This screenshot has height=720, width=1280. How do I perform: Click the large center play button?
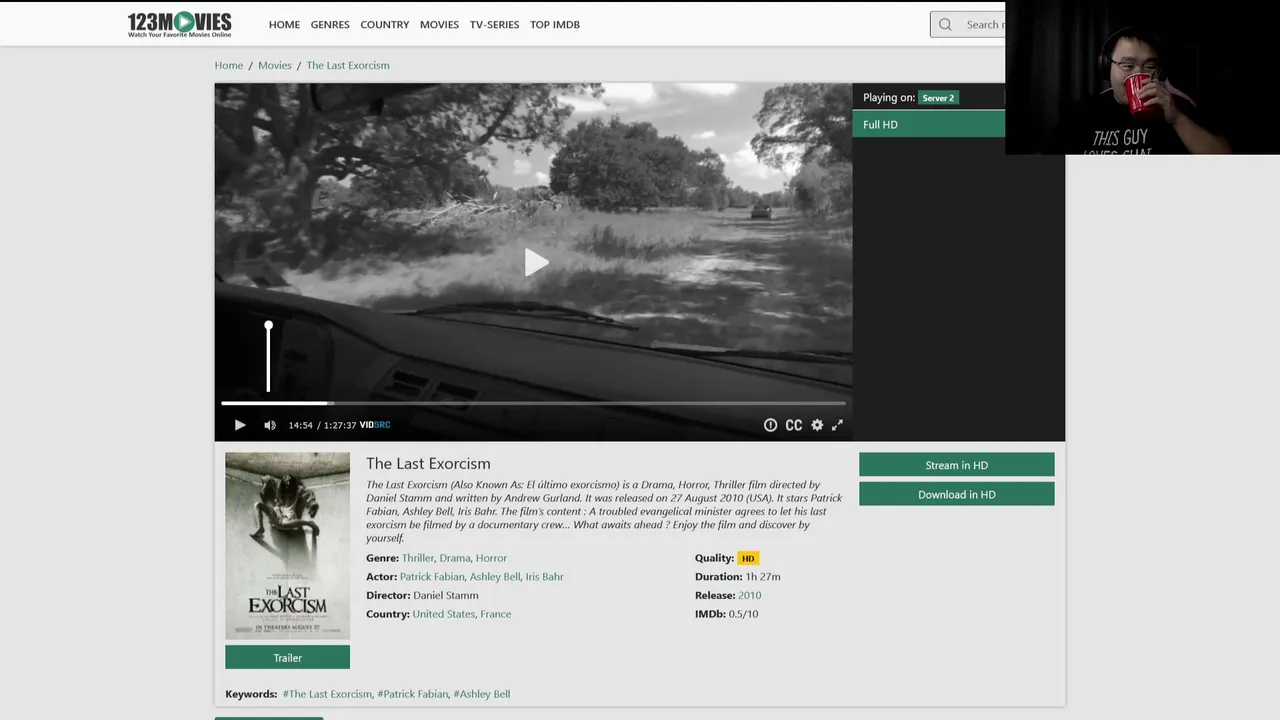tap(535, 263)
